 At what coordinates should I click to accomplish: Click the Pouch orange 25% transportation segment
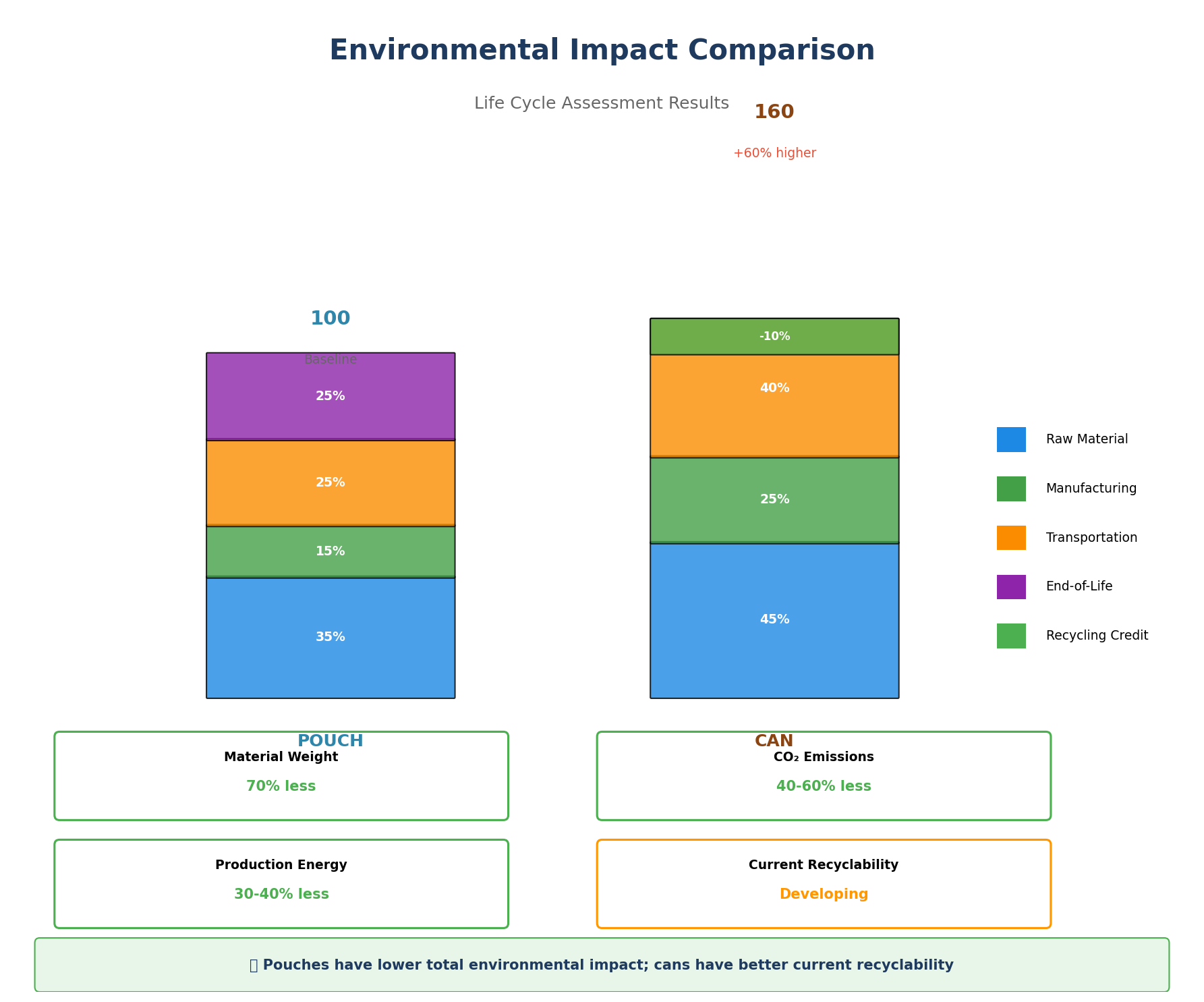(331, 482)
